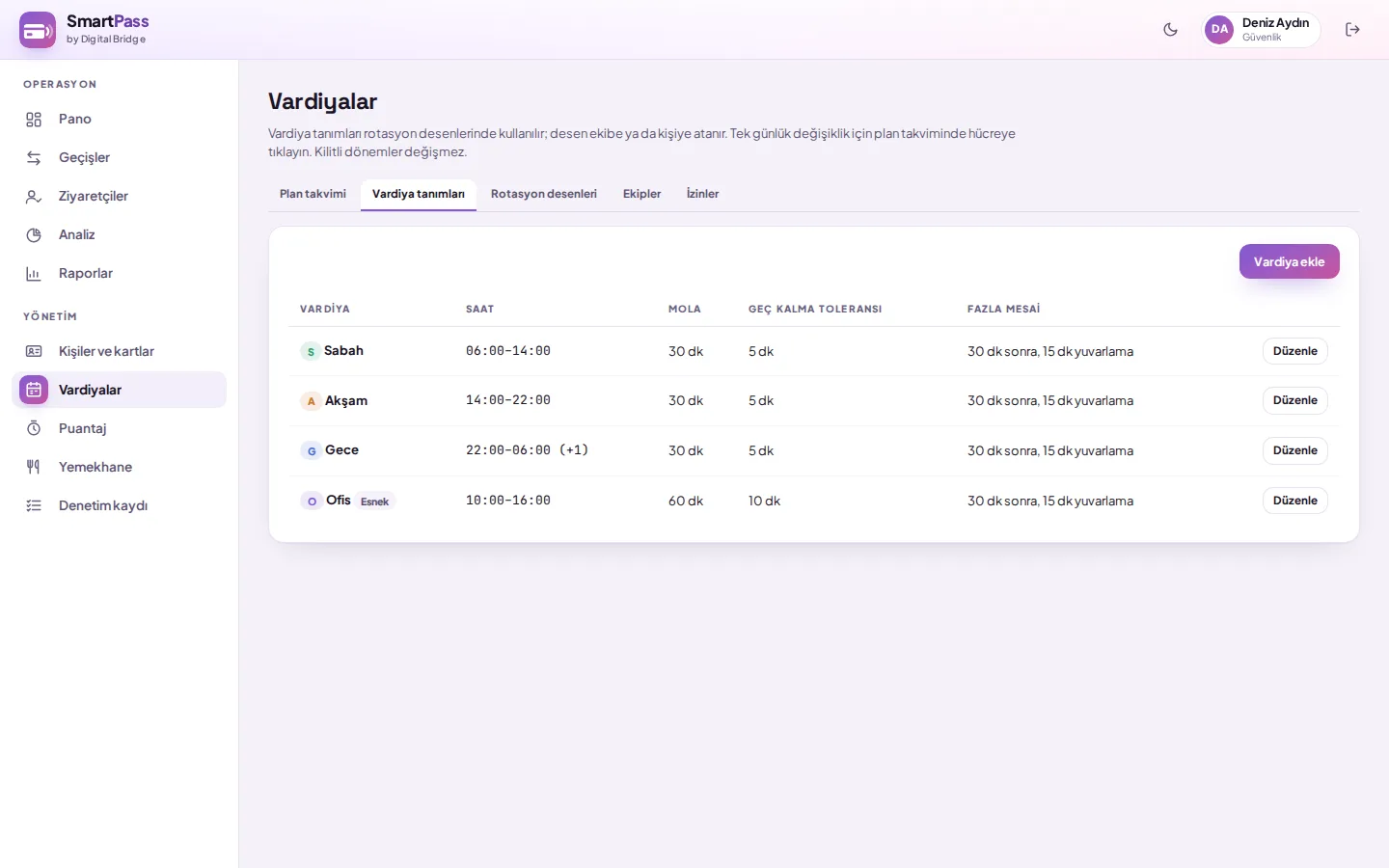Click the Gece shift G badge
The width and height of the screenshot is (1389, 868).
[x=312, y=451]
